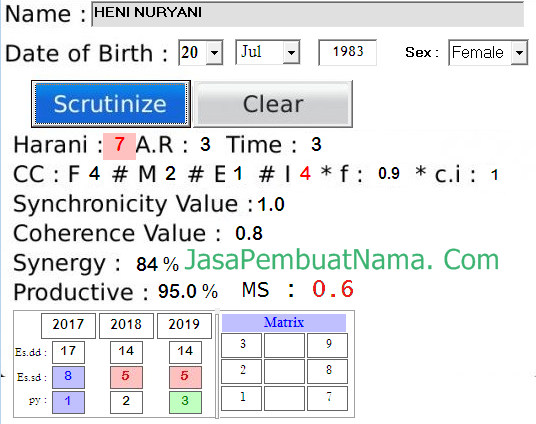This screenshot has height=424, width=536.
Task: Click Es.dd value 14 under 2018
Action: click(126, 352)
